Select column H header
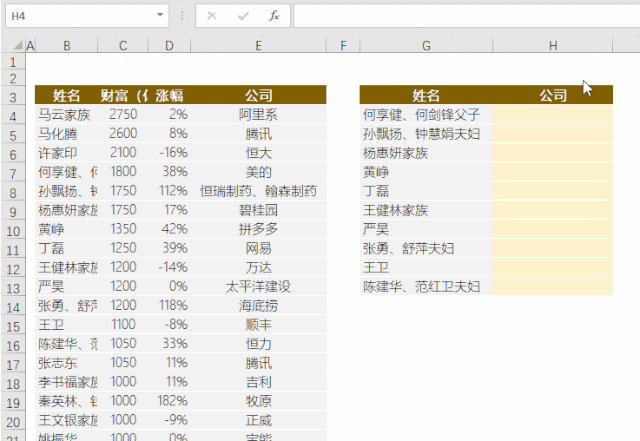The height and width of the screenshot is (441, 640). point(553,46)
